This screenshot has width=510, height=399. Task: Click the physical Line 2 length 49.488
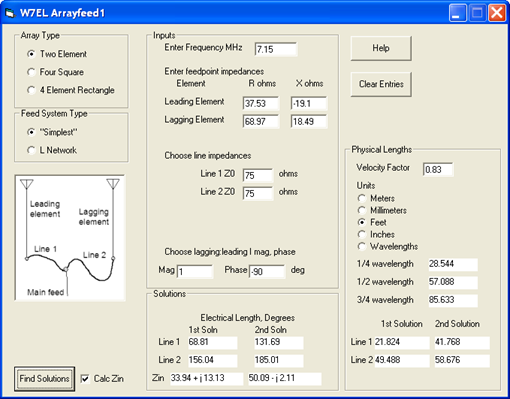[x=402, y=360]
